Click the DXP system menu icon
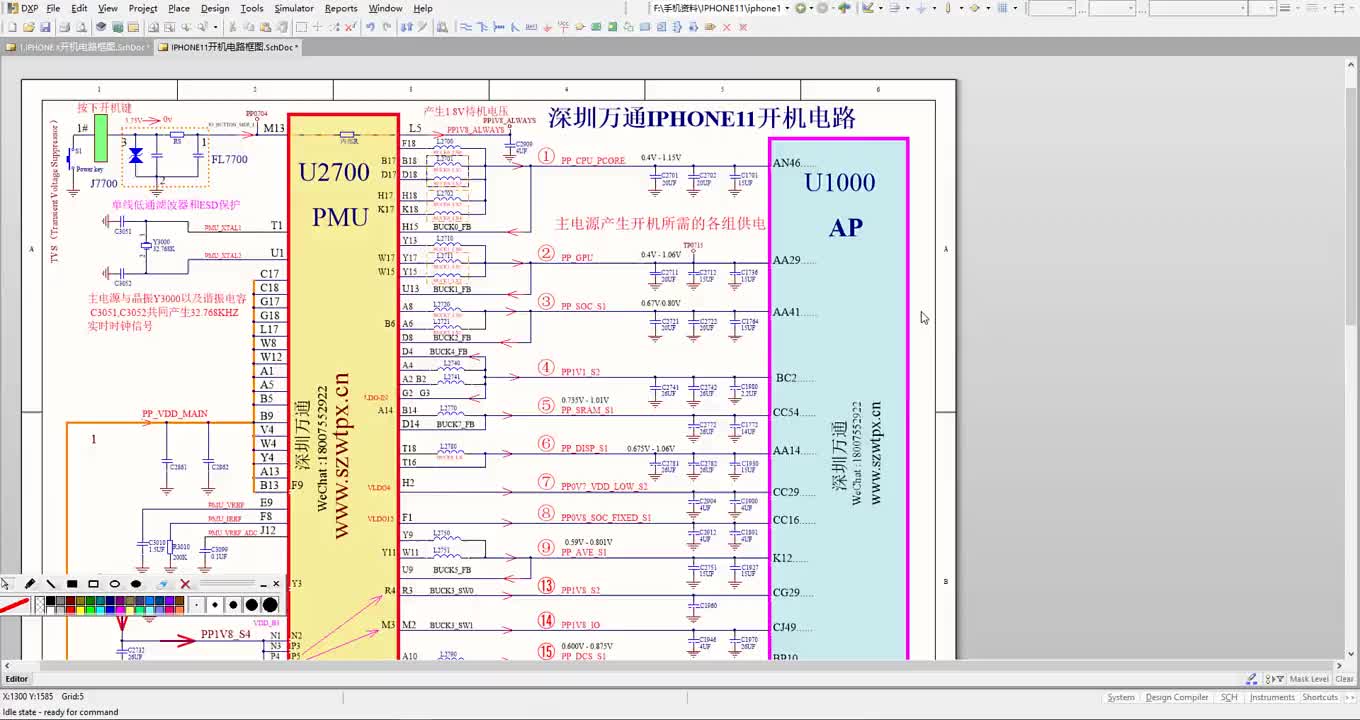Screen dimensions: 1360x720 [21, 8]
